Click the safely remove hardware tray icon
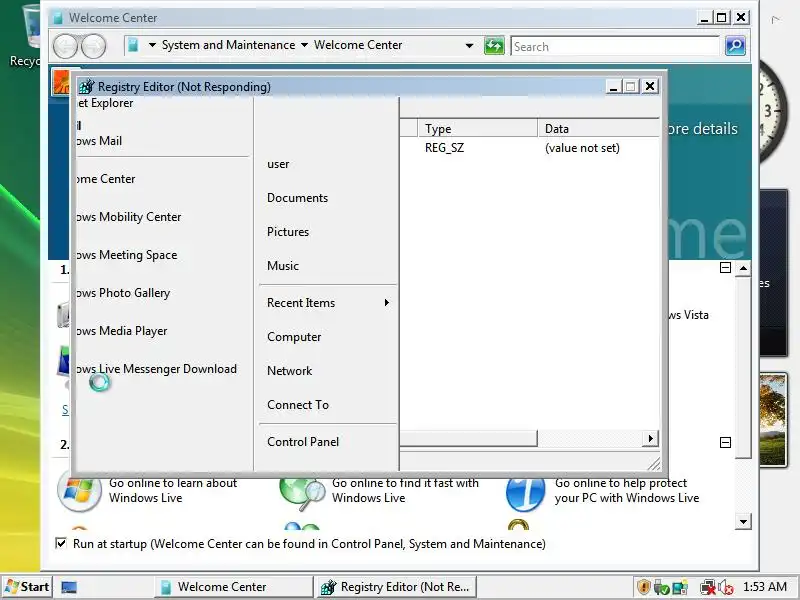Viewport: 800px width, 600px height. tap(661, 587)
